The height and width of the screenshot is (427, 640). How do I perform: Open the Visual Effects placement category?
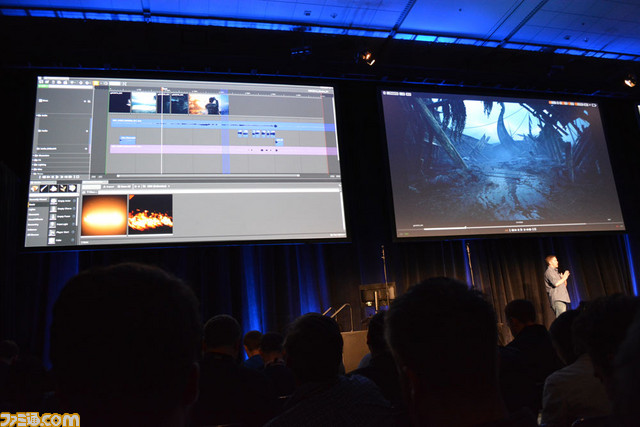[x=36, y=219]
